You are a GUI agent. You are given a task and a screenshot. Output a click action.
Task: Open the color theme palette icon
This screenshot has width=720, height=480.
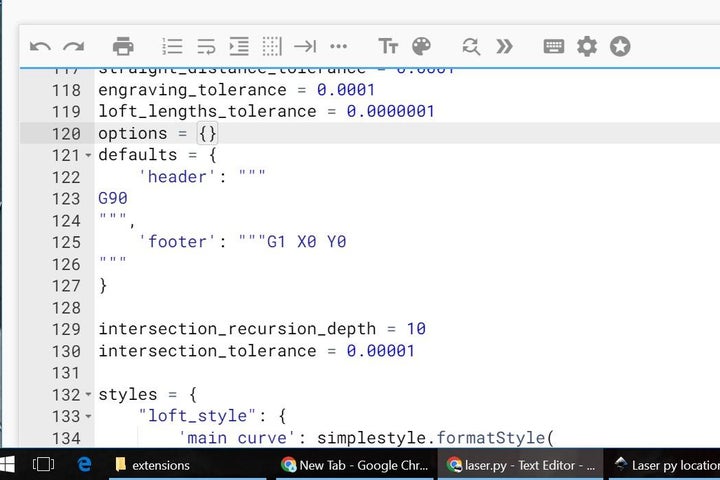tap(421, 46)
